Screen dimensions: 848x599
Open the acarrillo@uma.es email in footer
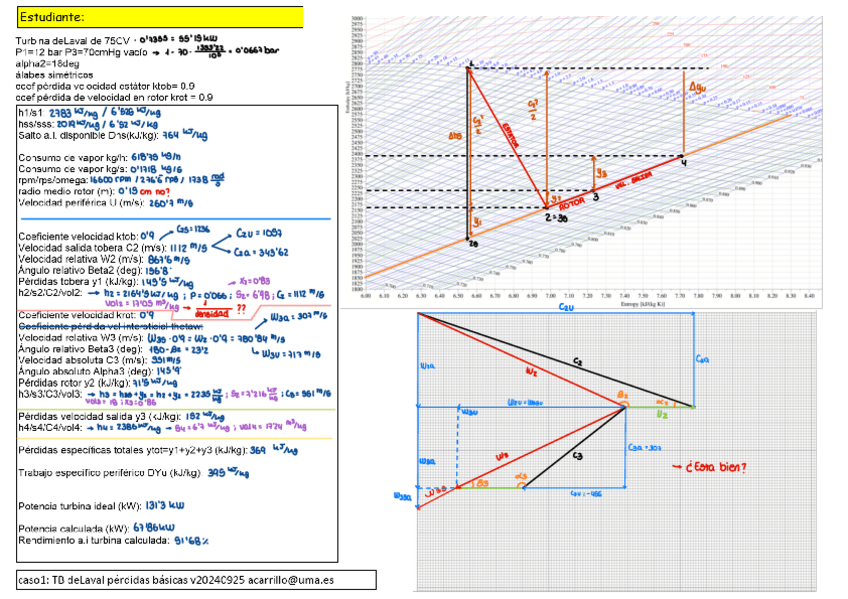click(x=291, y=581)
